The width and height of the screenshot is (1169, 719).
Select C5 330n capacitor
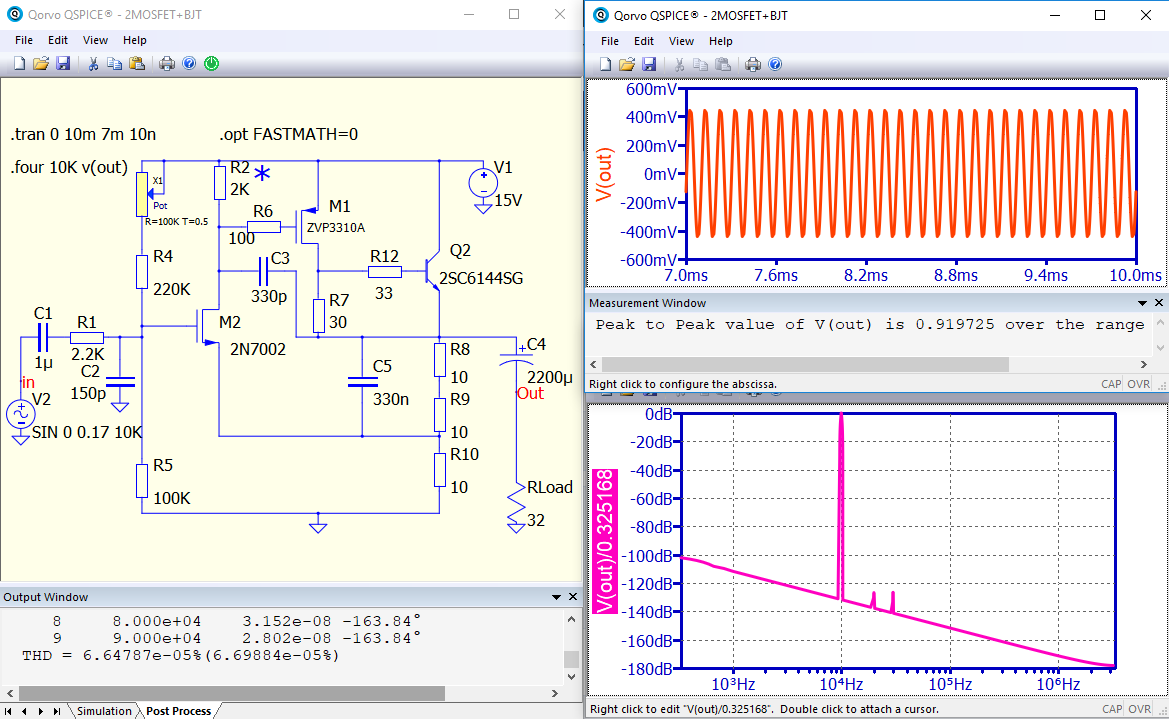click(x=362, y=382)
